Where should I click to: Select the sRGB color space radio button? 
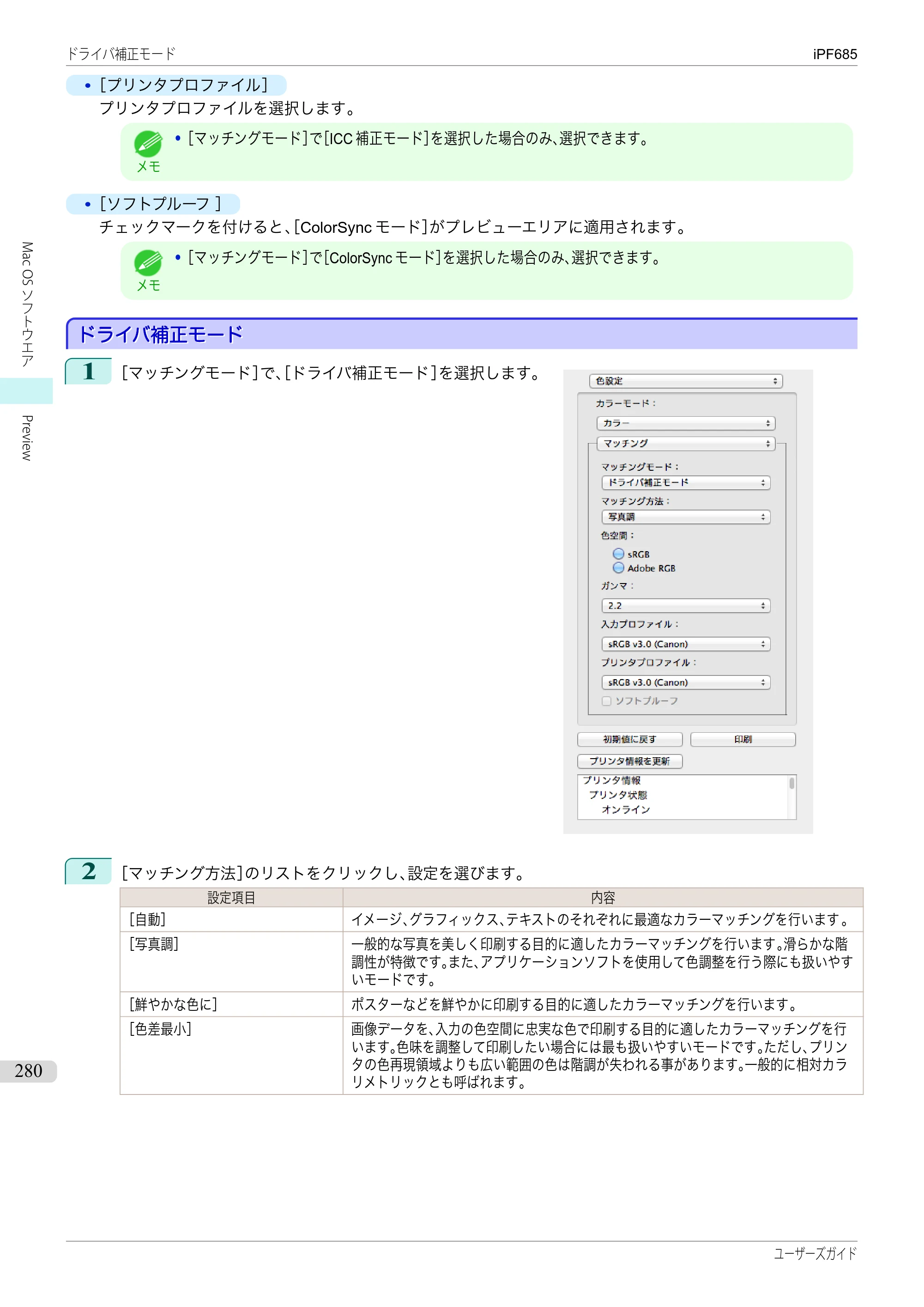618,553
